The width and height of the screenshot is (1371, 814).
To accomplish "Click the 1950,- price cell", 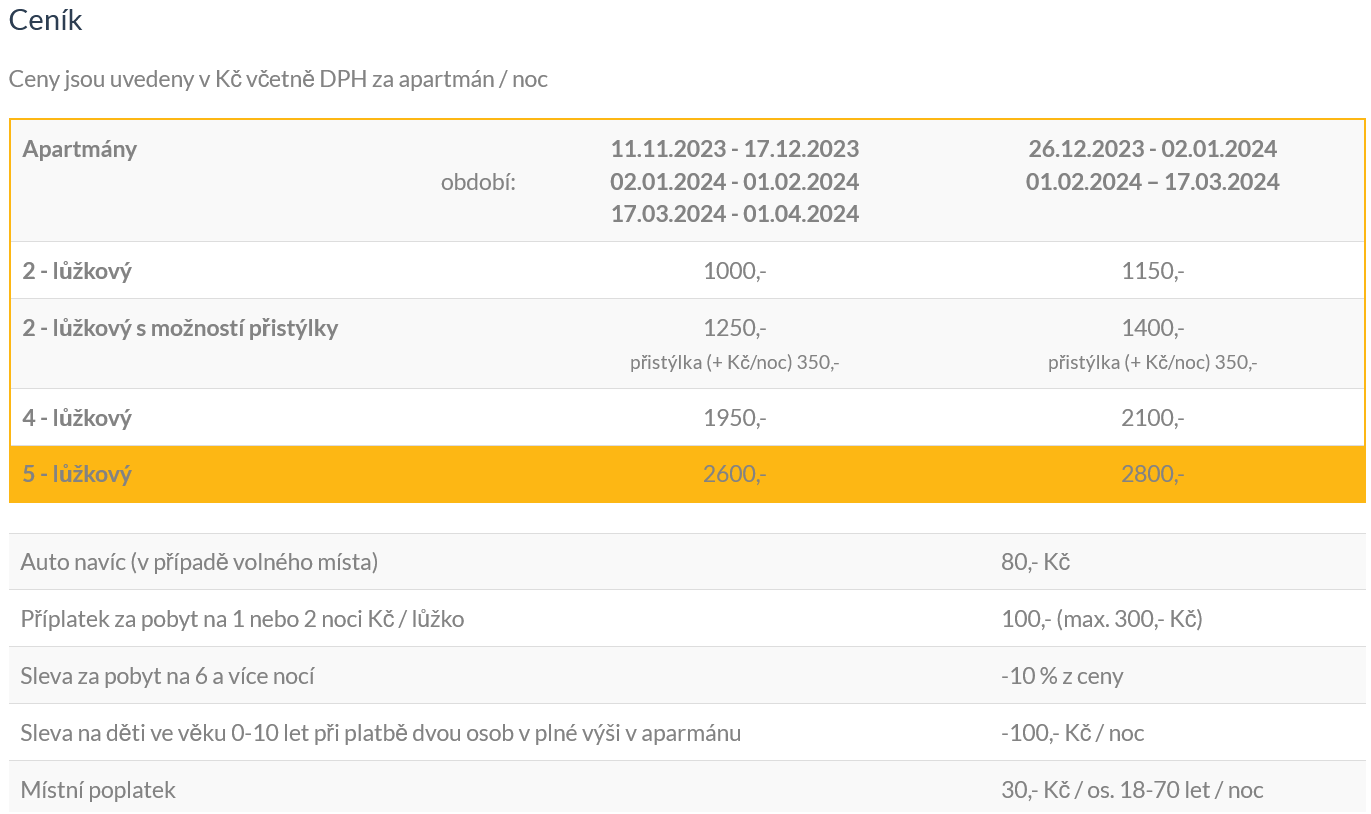I will [734, 418].
